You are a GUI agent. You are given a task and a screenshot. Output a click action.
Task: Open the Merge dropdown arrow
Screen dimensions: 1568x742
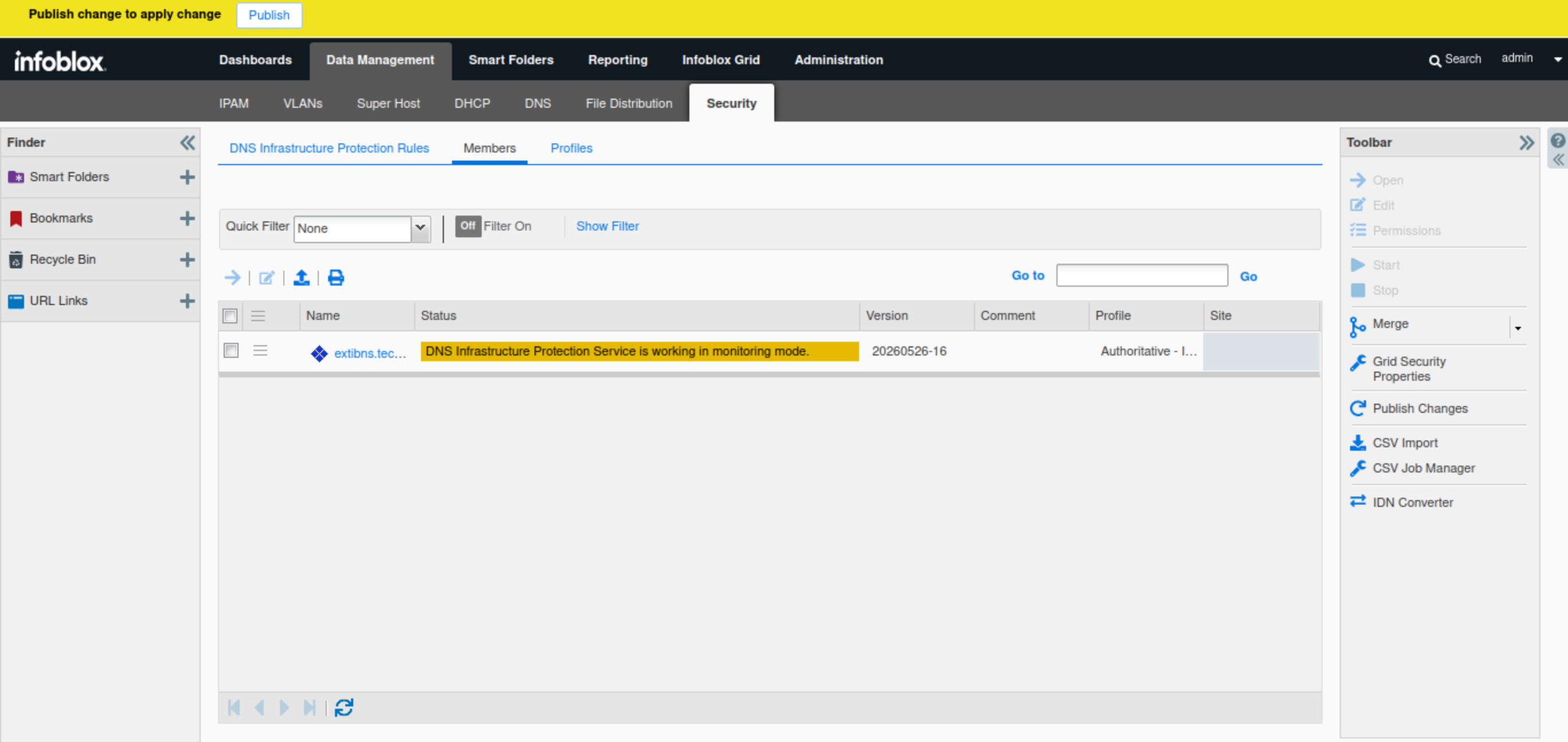(x=1518, y=328)
